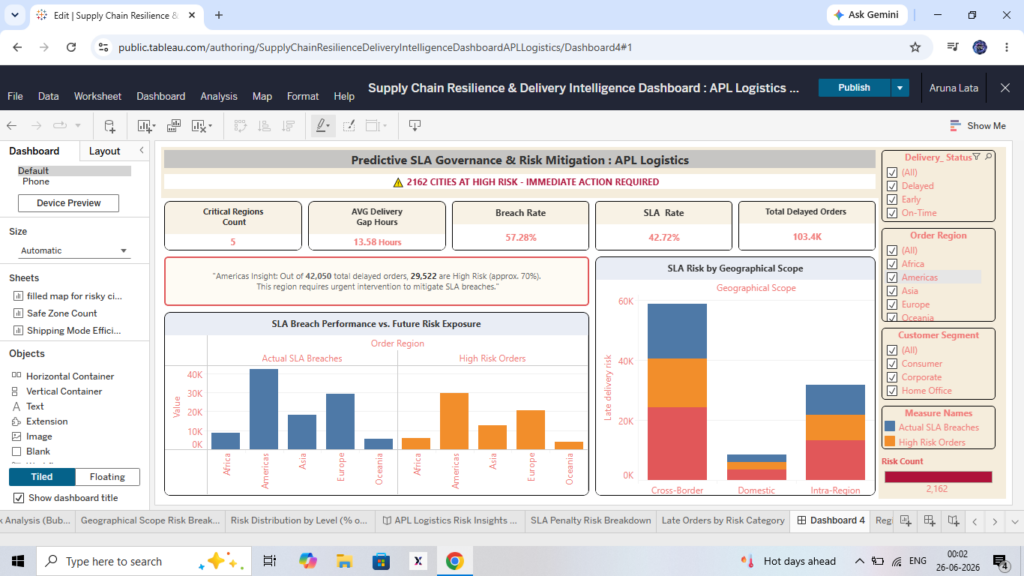Viewport: 1024px width, 576px height.
Task: Click the browser address bar URL
Action: (375, 47)
